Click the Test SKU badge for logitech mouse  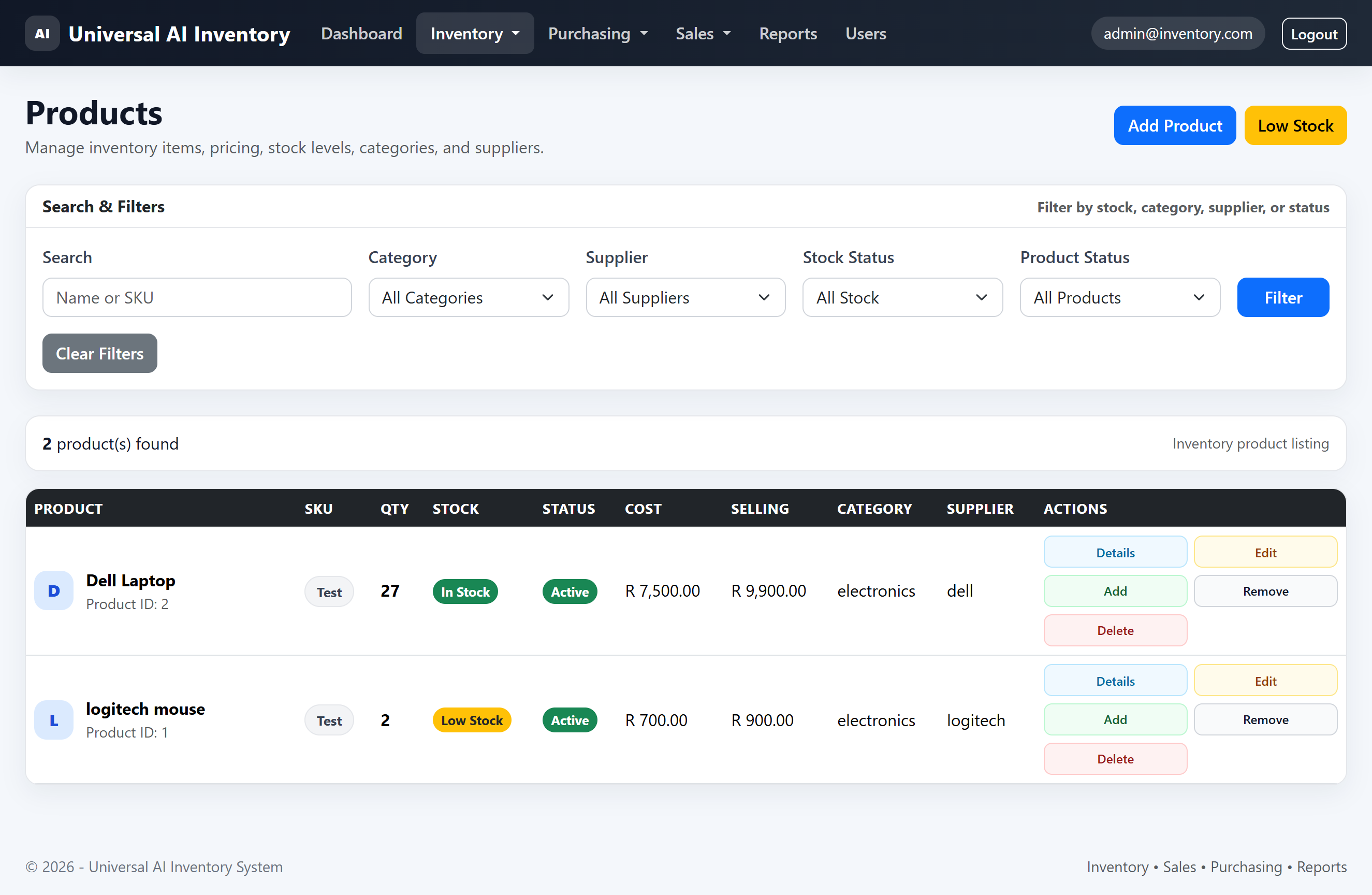(329, 720)
